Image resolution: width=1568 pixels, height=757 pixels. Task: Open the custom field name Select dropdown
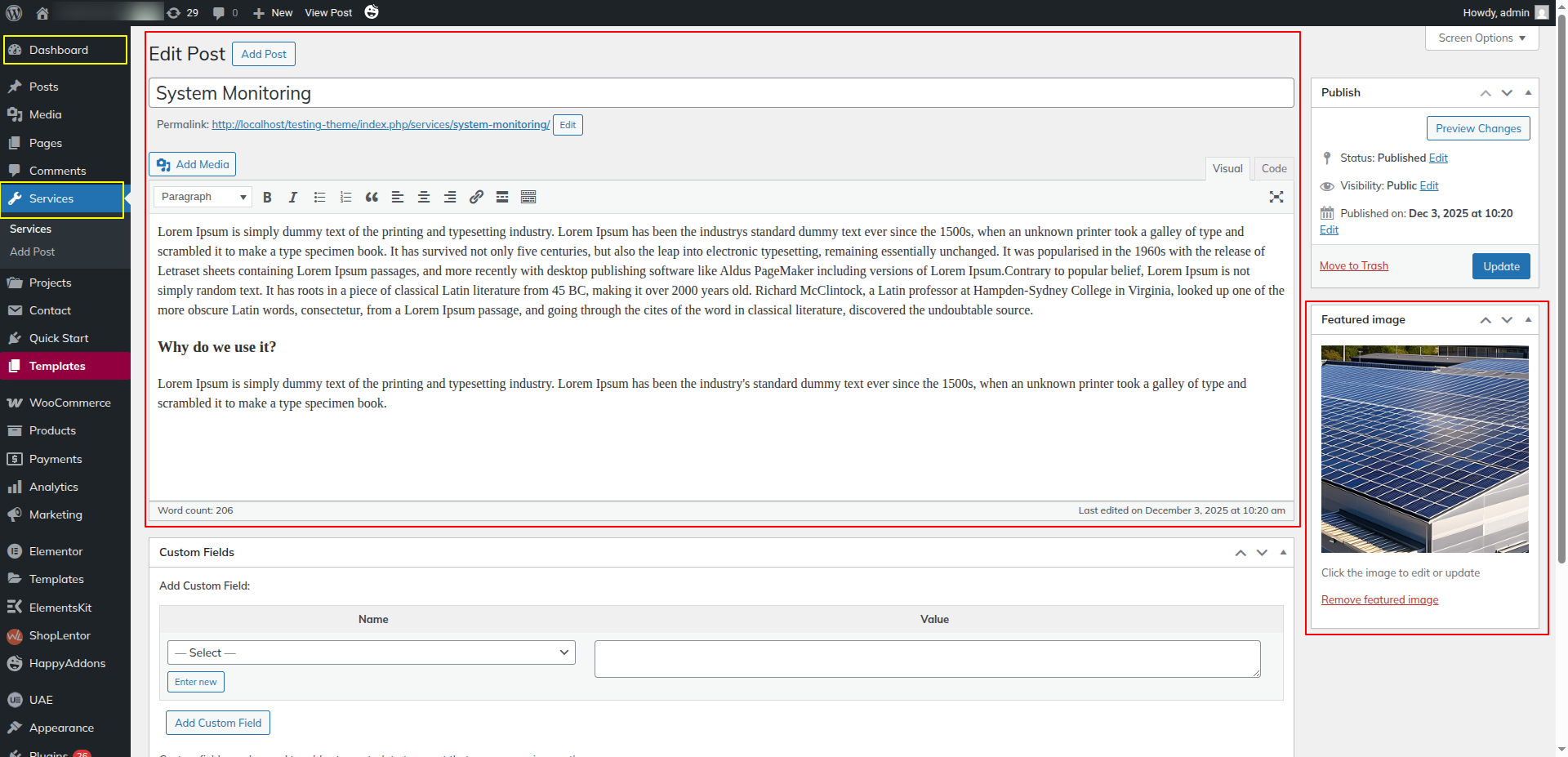pyautogui.click(x=372, y=652)
